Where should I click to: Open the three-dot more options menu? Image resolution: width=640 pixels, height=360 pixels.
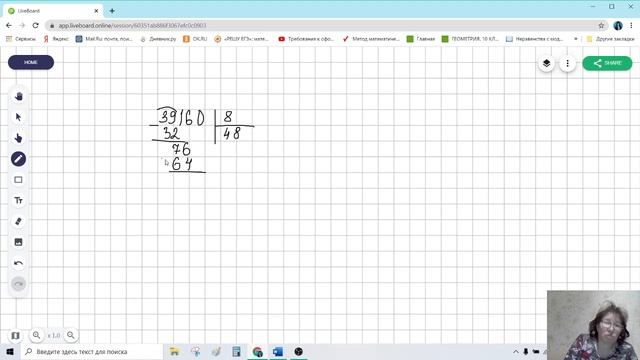coord(567,63)
